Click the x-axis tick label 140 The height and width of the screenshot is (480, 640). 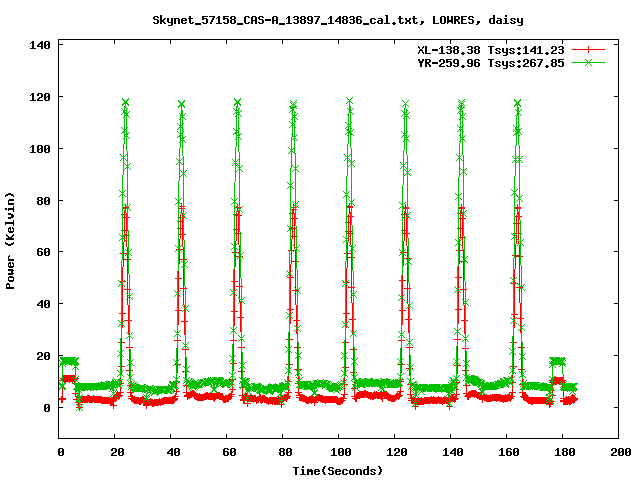tap(453, 452)
